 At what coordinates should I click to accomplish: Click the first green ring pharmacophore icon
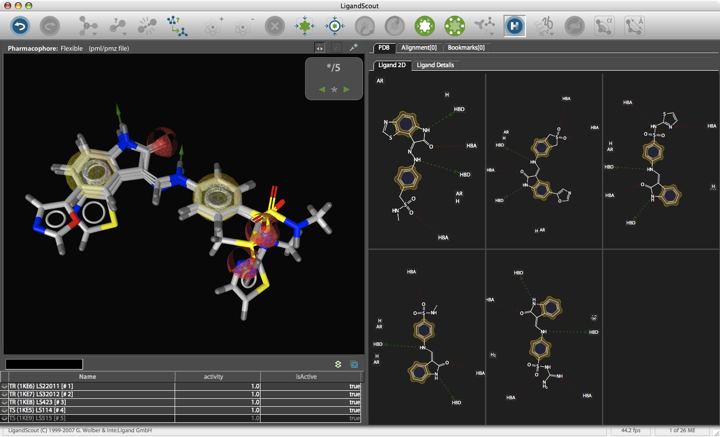click(425, 26)
